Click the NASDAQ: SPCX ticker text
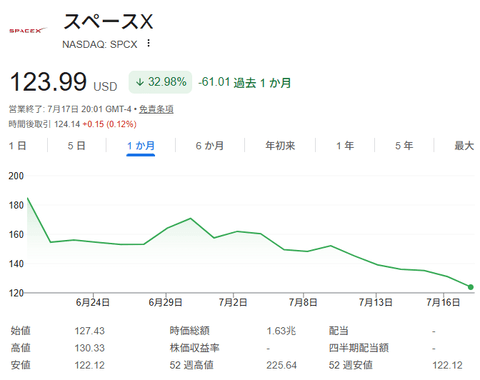 pyautogui.click(x=100, y=44)
